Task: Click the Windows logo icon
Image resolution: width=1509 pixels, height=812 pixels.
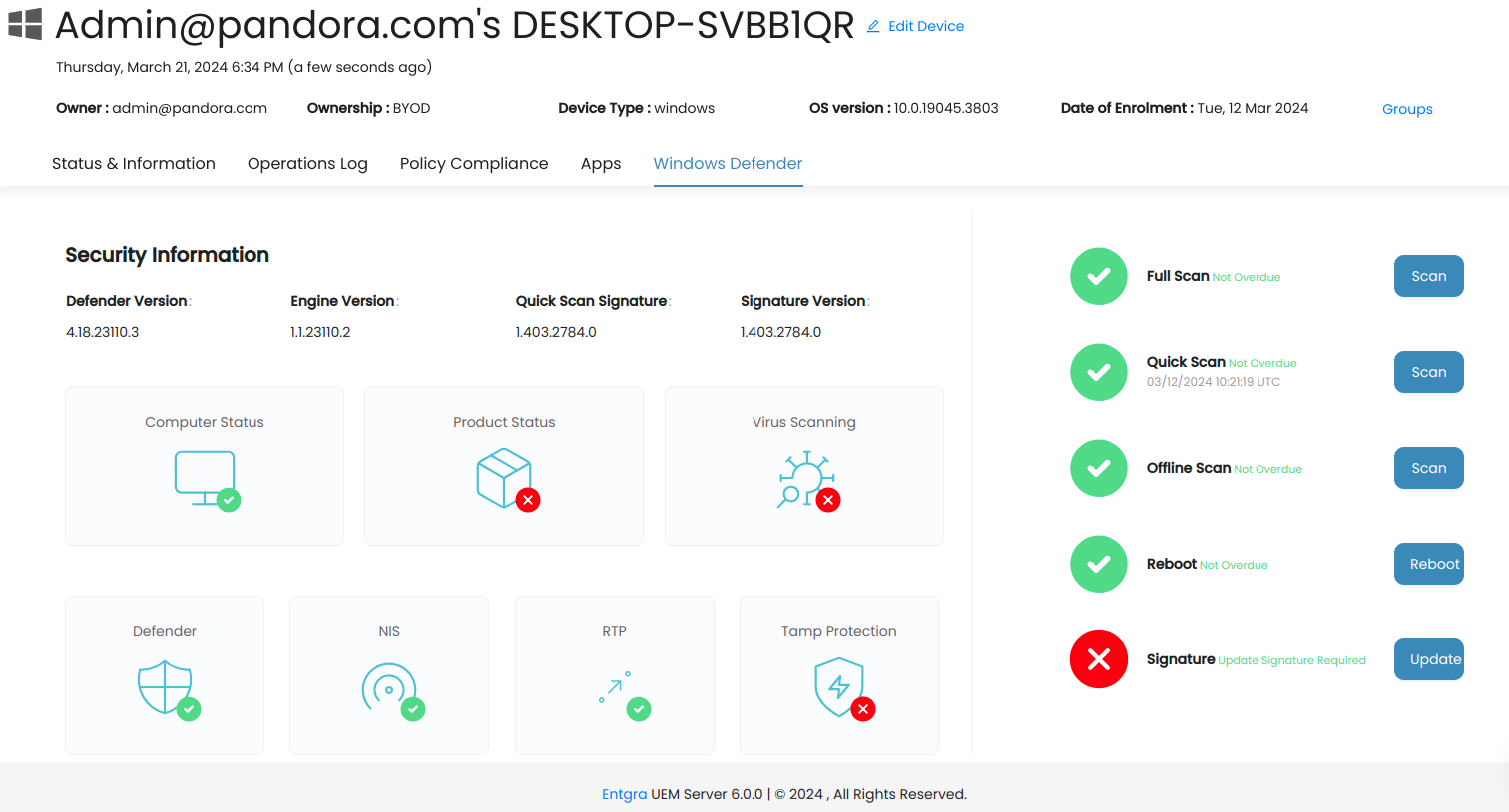Action: click(x=25, y=24)
